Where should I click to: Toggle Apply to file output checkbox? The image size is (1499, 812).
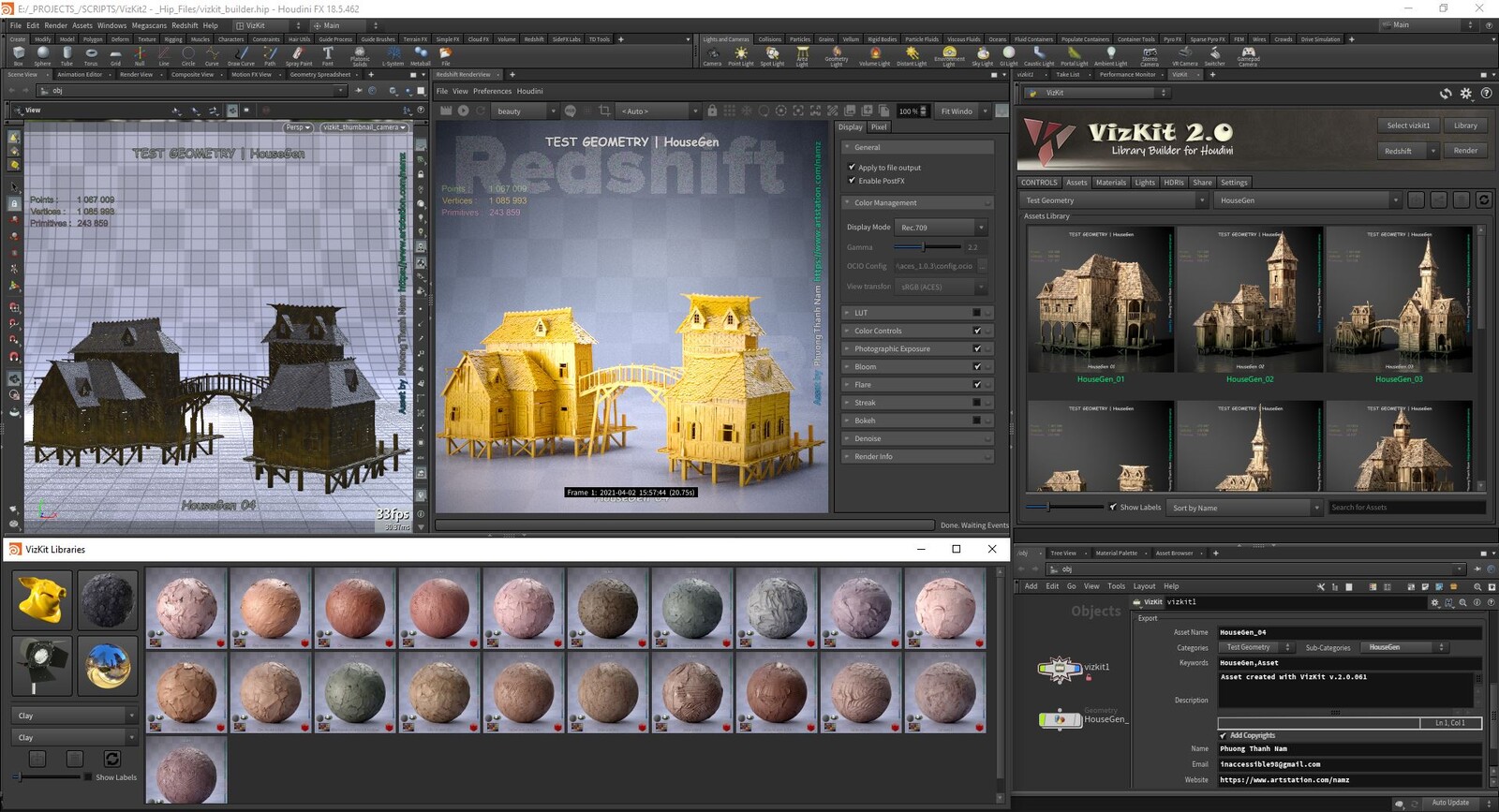point(852,168)
